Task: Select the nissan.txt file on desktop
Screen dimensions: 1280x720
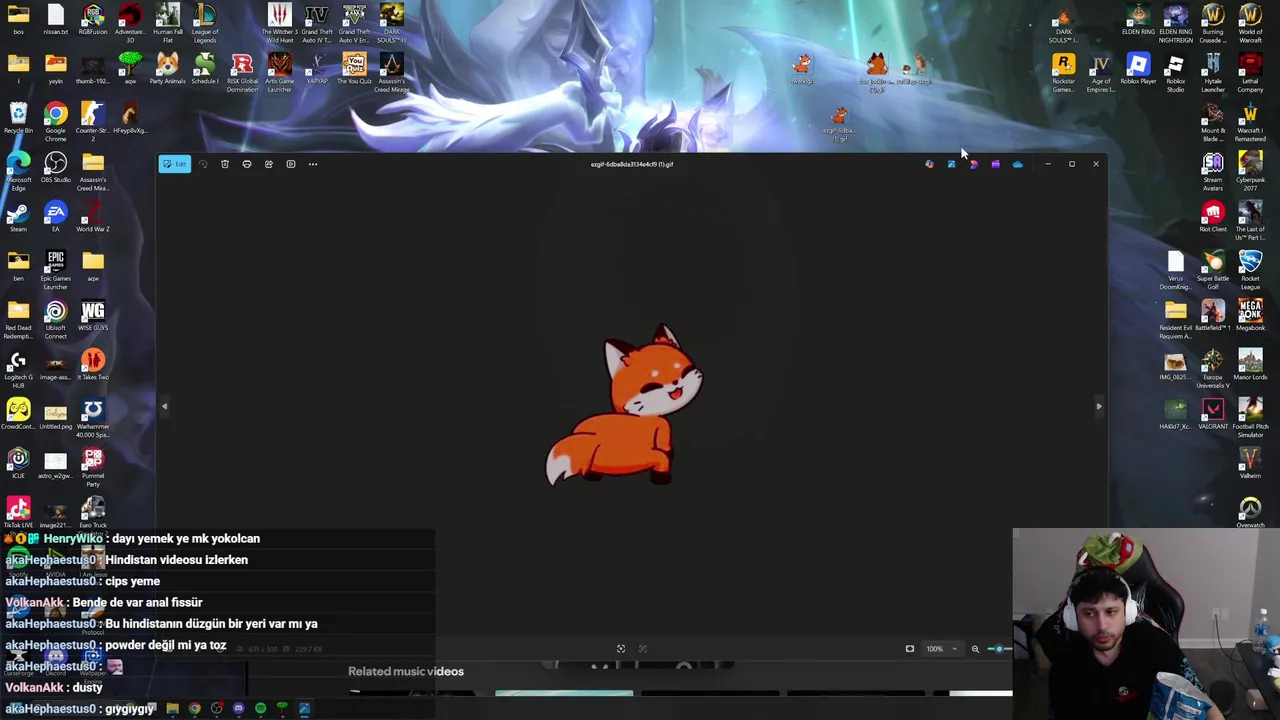Action: pyautogui.click(x=56, y=19)
